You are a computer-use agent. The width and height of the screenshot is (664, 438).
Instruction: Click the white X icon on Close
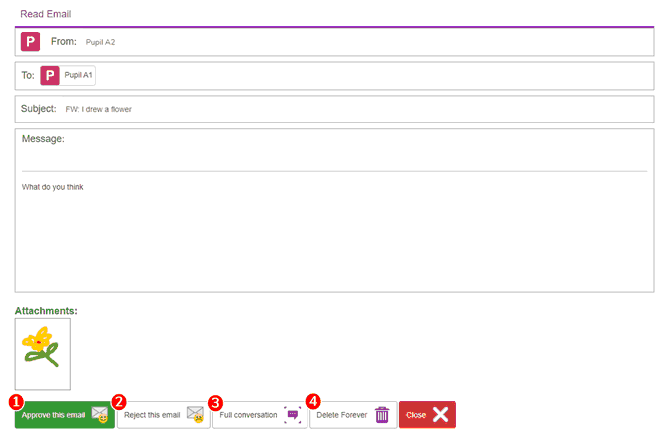[441, 415]
